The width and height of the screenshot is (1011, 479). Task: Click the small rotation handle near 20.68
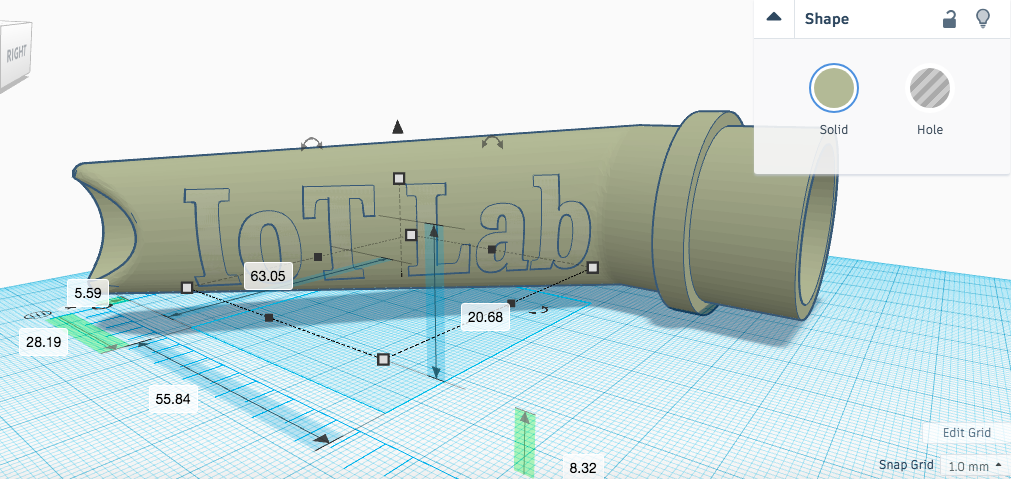pos(539,311)
